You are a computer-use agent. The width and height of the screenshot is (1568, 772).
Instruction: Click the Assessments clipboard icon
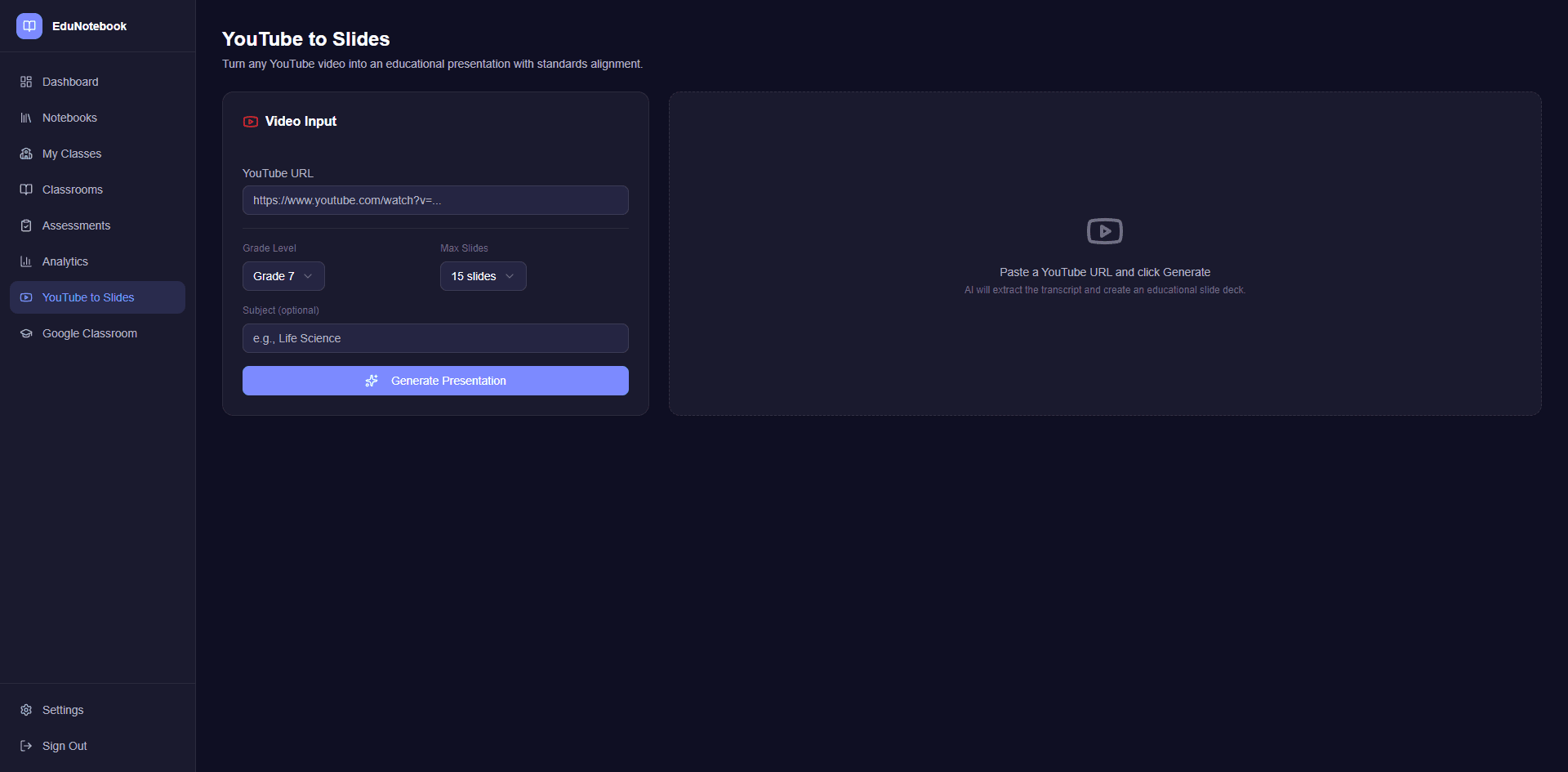pyautogui.click(x=25, y=225)
